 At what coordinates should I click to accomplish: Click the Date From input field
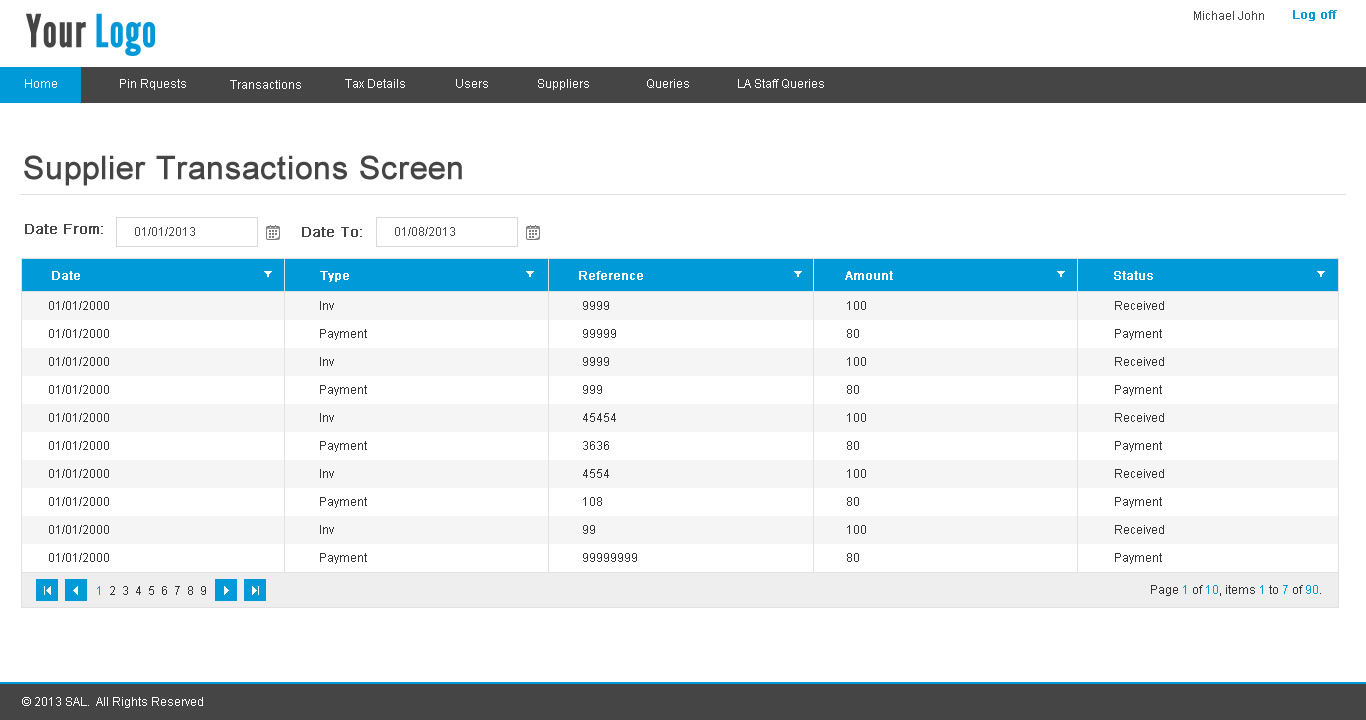tap(187, 232)
